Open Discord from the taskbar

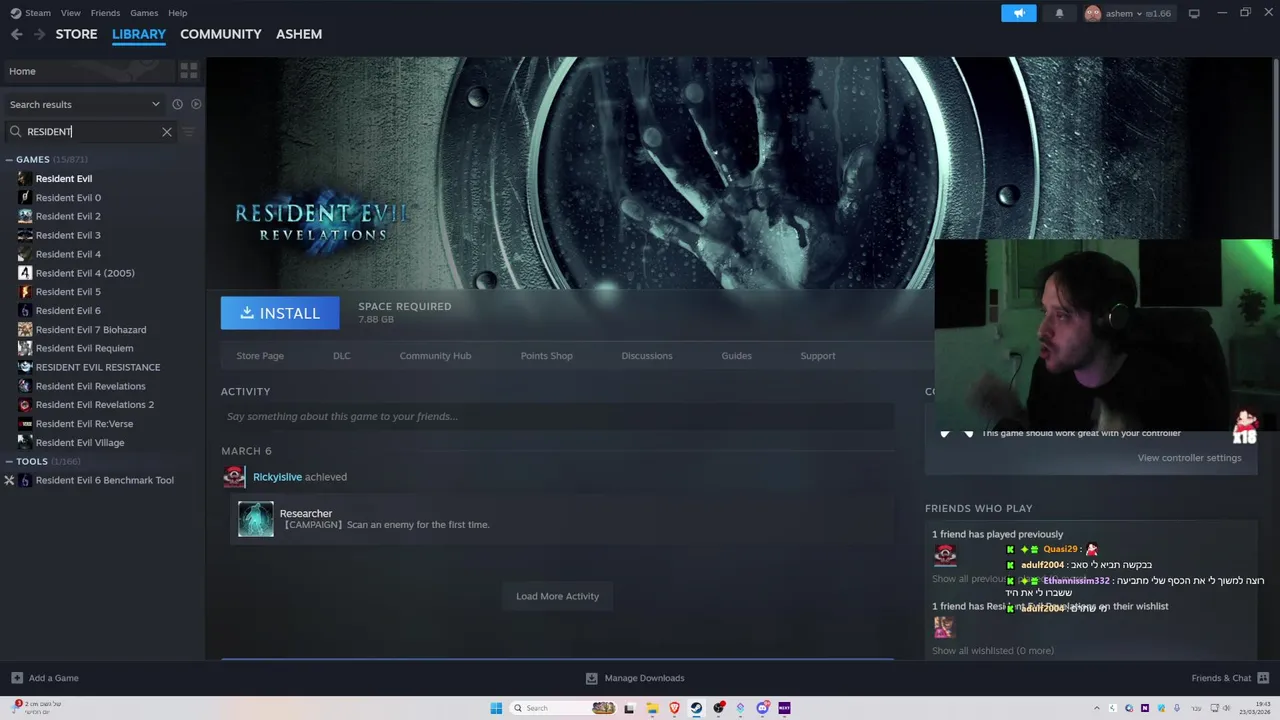point(763,708)
